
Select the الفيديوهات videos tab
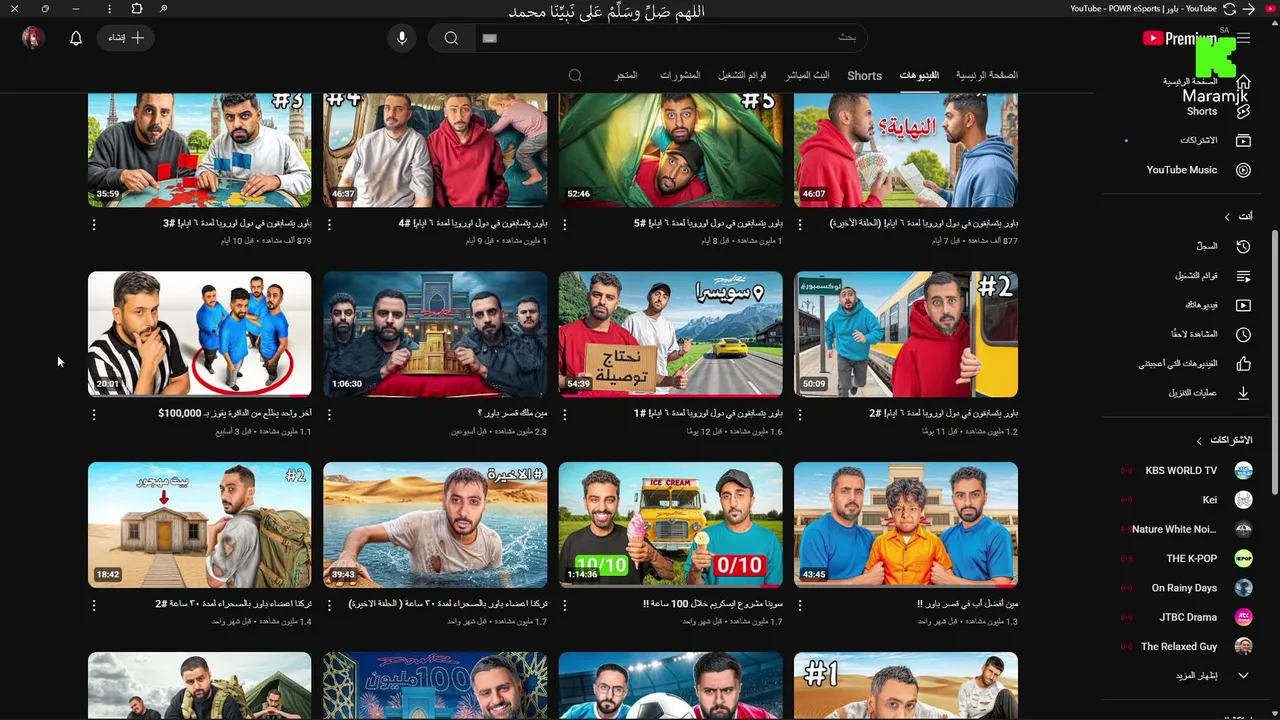pyautogui.click(x=919, y=75)
